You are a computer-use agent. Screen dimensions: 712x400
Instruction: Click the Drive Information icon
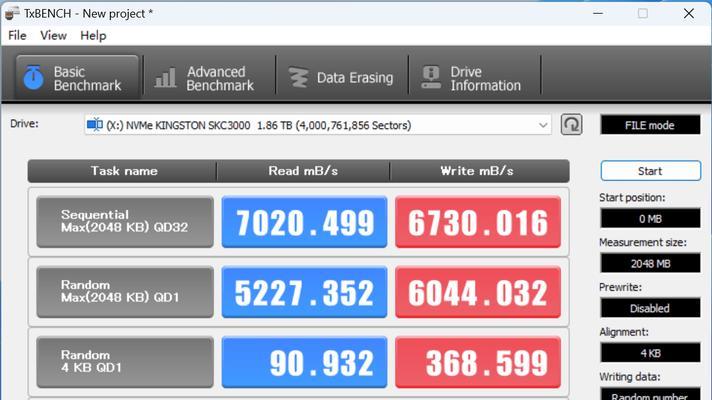click(431, 78)
